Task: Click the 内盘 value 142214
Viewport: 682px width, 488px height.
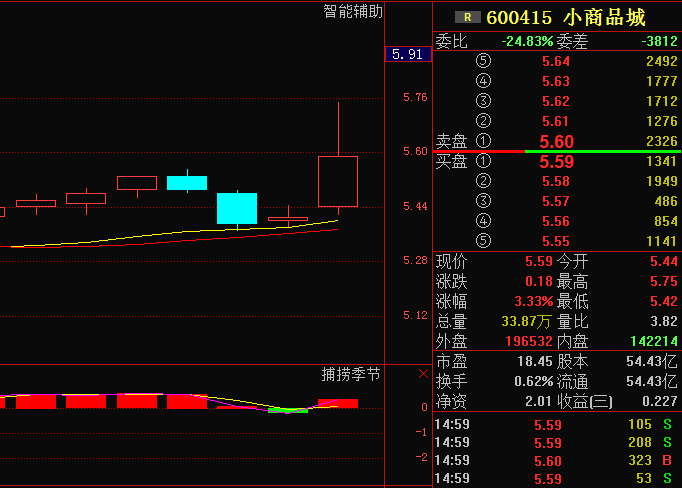Action: (x=654, y=341)
